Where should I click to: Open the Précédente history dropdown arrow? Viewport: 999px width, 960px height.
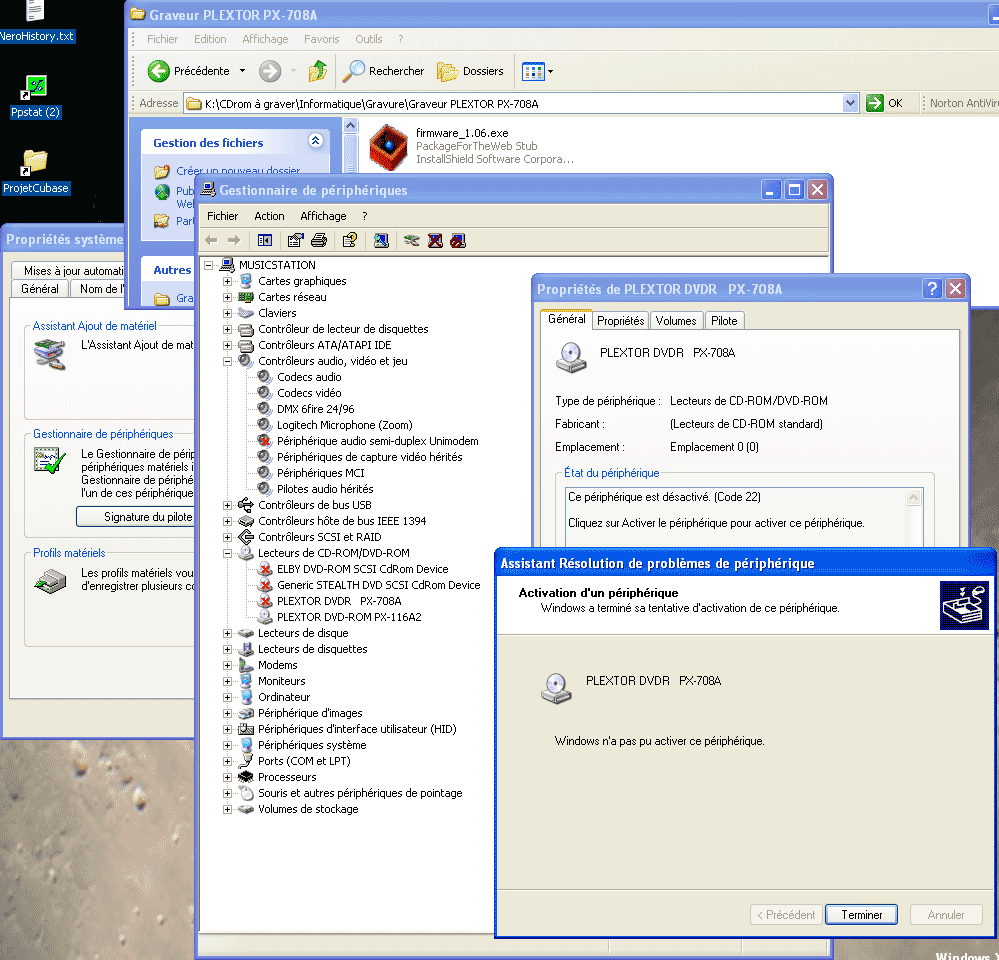[x=242, y=71]
